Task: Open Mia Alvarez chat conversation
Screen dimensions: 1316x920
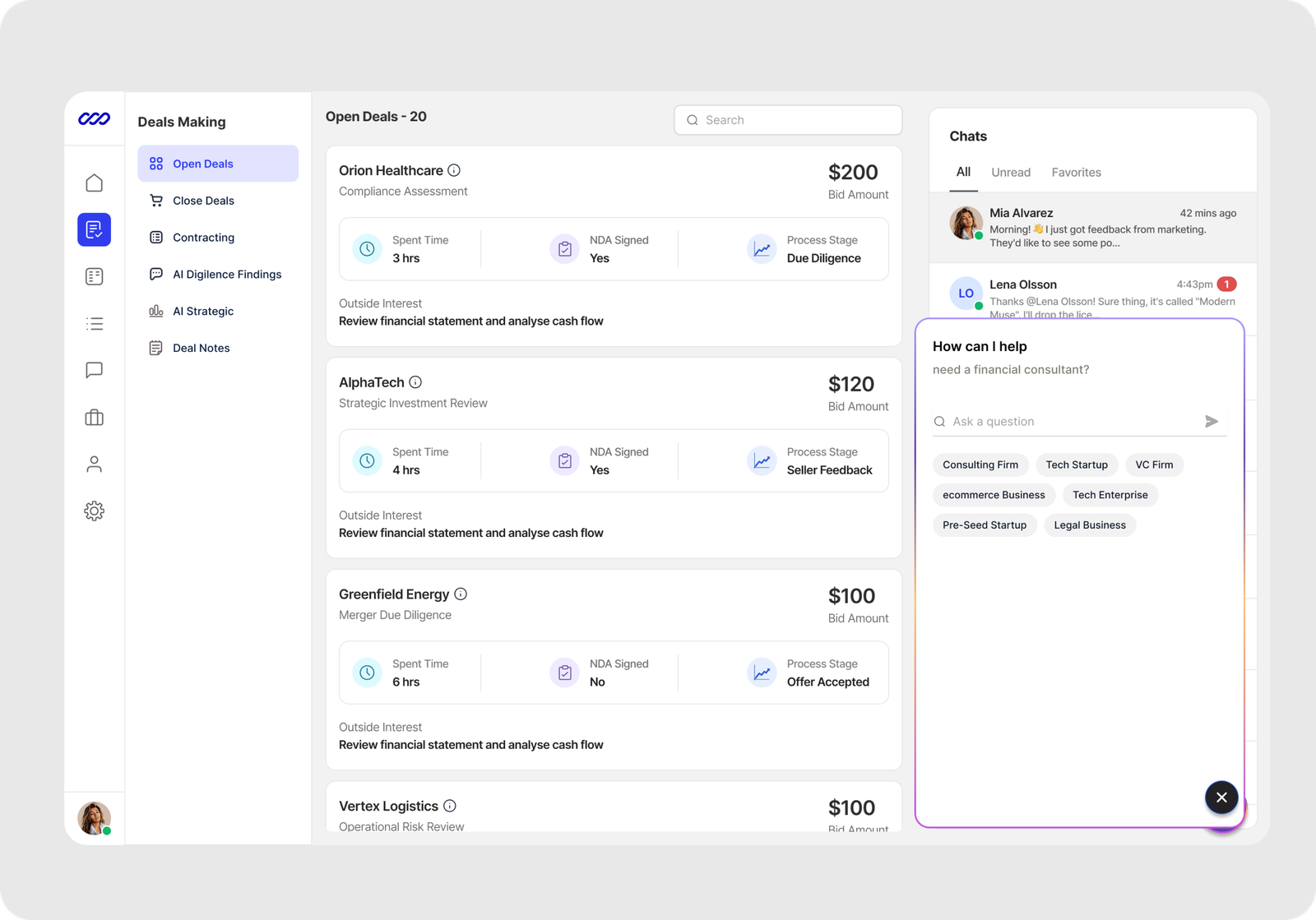Action: [1092, 228]
